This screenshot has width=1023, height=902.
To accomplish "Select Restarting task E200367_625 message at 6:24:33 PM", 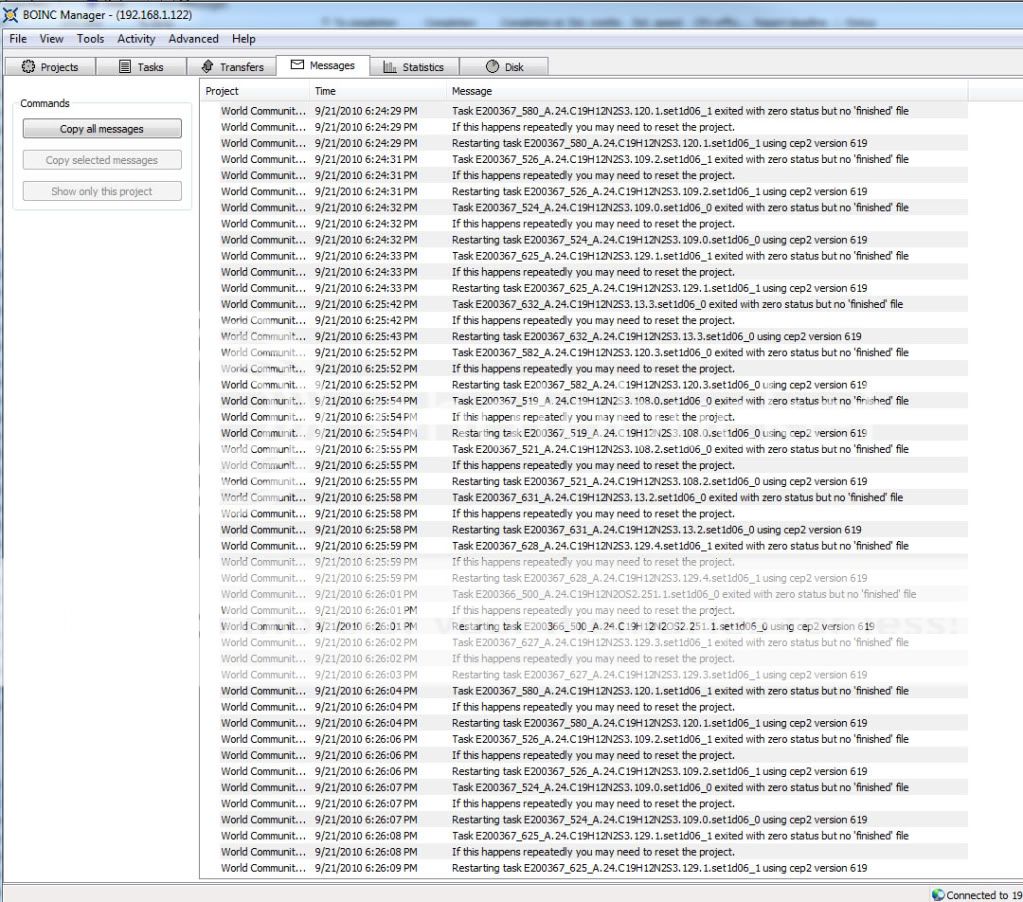I will 584,288.
